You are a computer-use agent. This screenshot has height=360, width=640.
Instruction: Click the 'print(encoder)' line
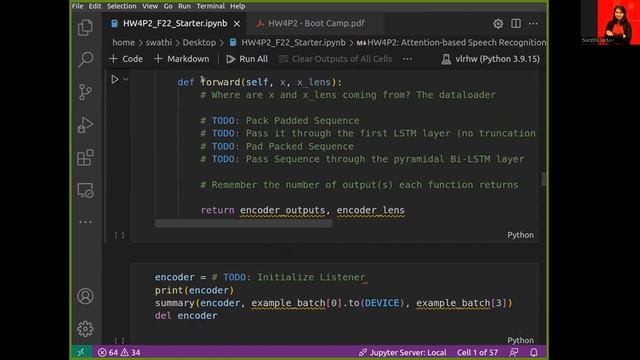click(x=194, y=290)
